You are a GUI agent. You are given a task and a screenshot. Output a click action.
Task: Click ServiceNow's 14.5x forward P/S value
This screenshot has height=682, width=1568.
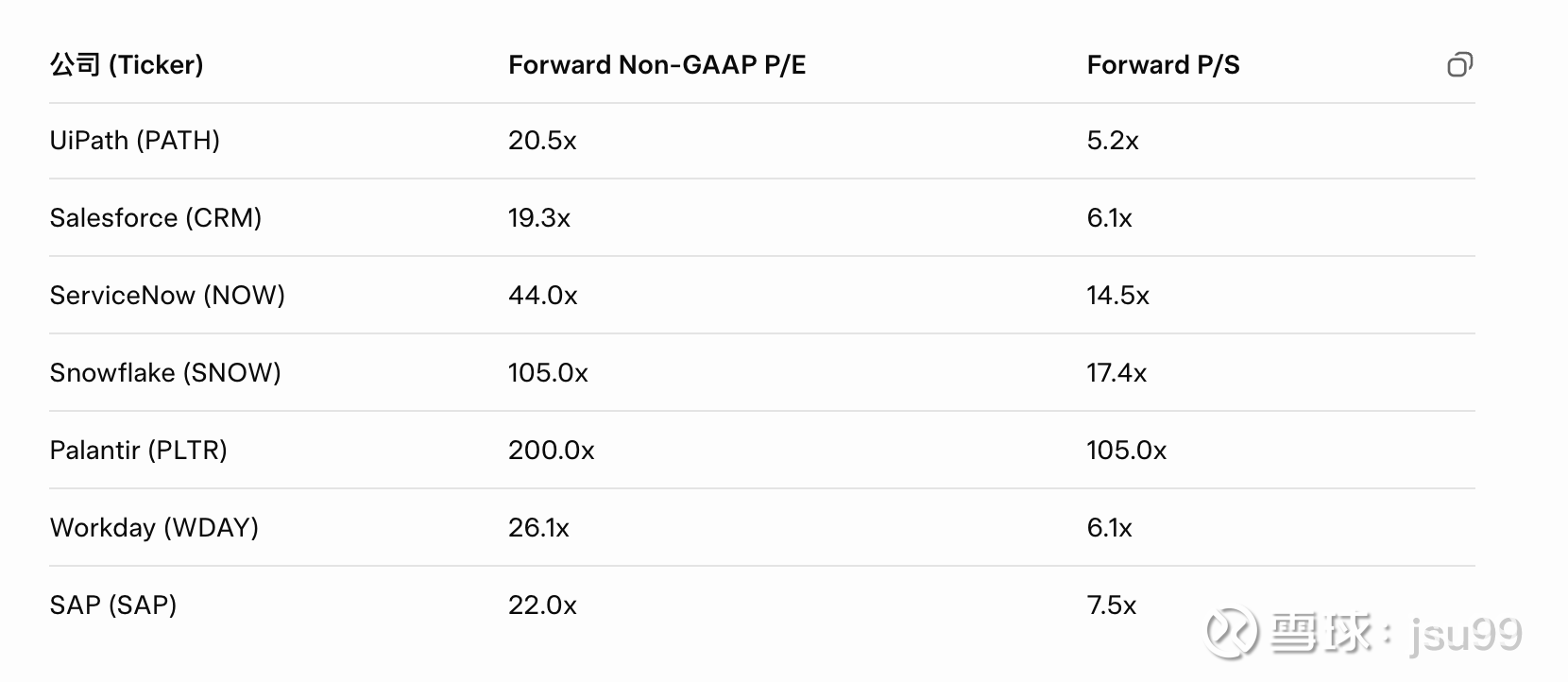pos(1117,296)
